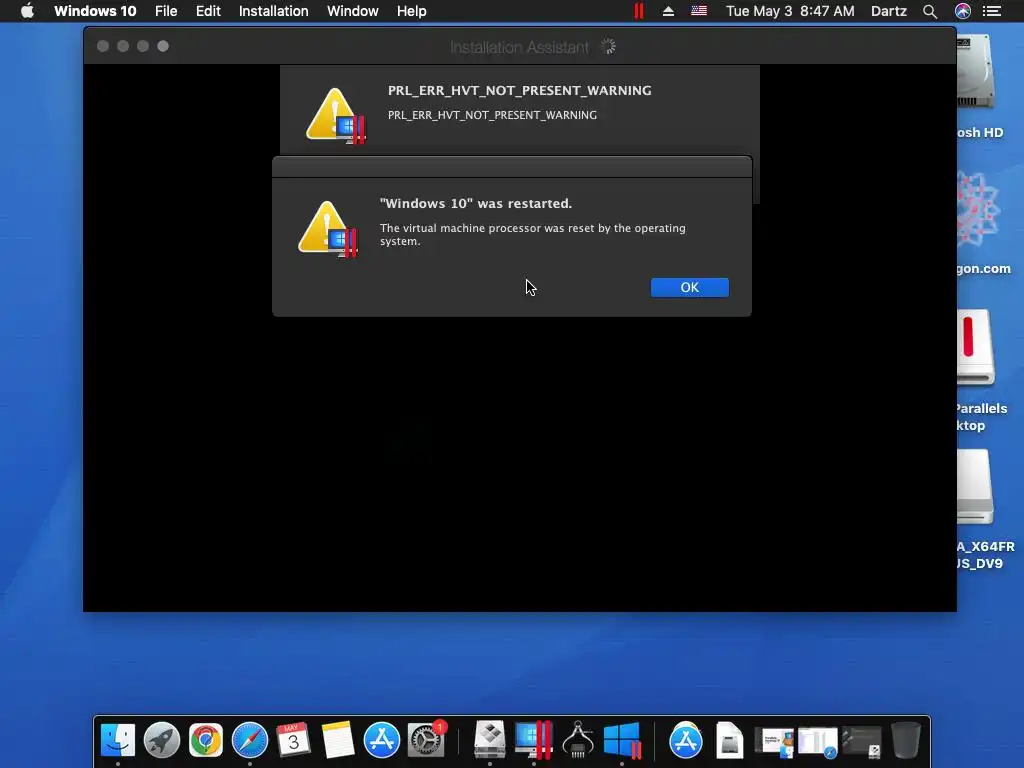Open System Information in the Dock
Viewport: 1024px width, 768px height.
point(578,741)
